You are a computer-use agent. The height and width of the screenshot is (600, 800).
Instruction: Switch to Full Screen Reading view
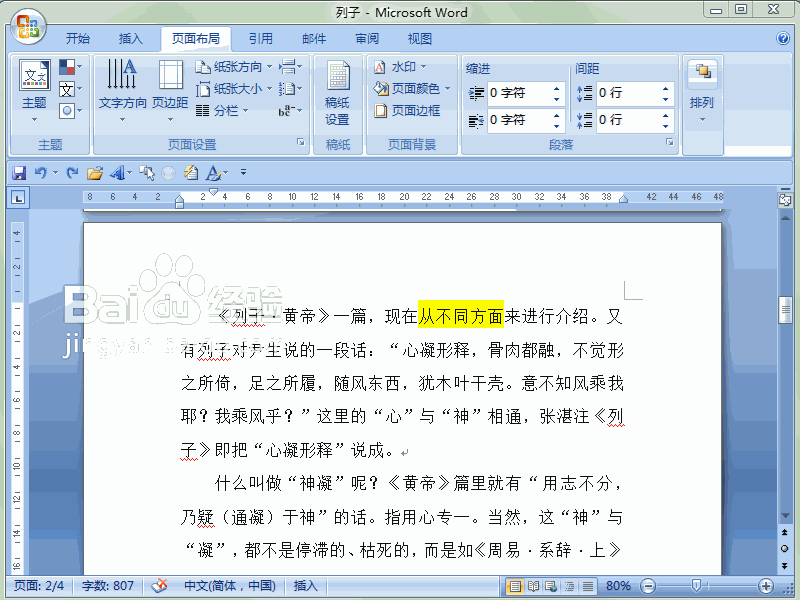tap(533, 586)
